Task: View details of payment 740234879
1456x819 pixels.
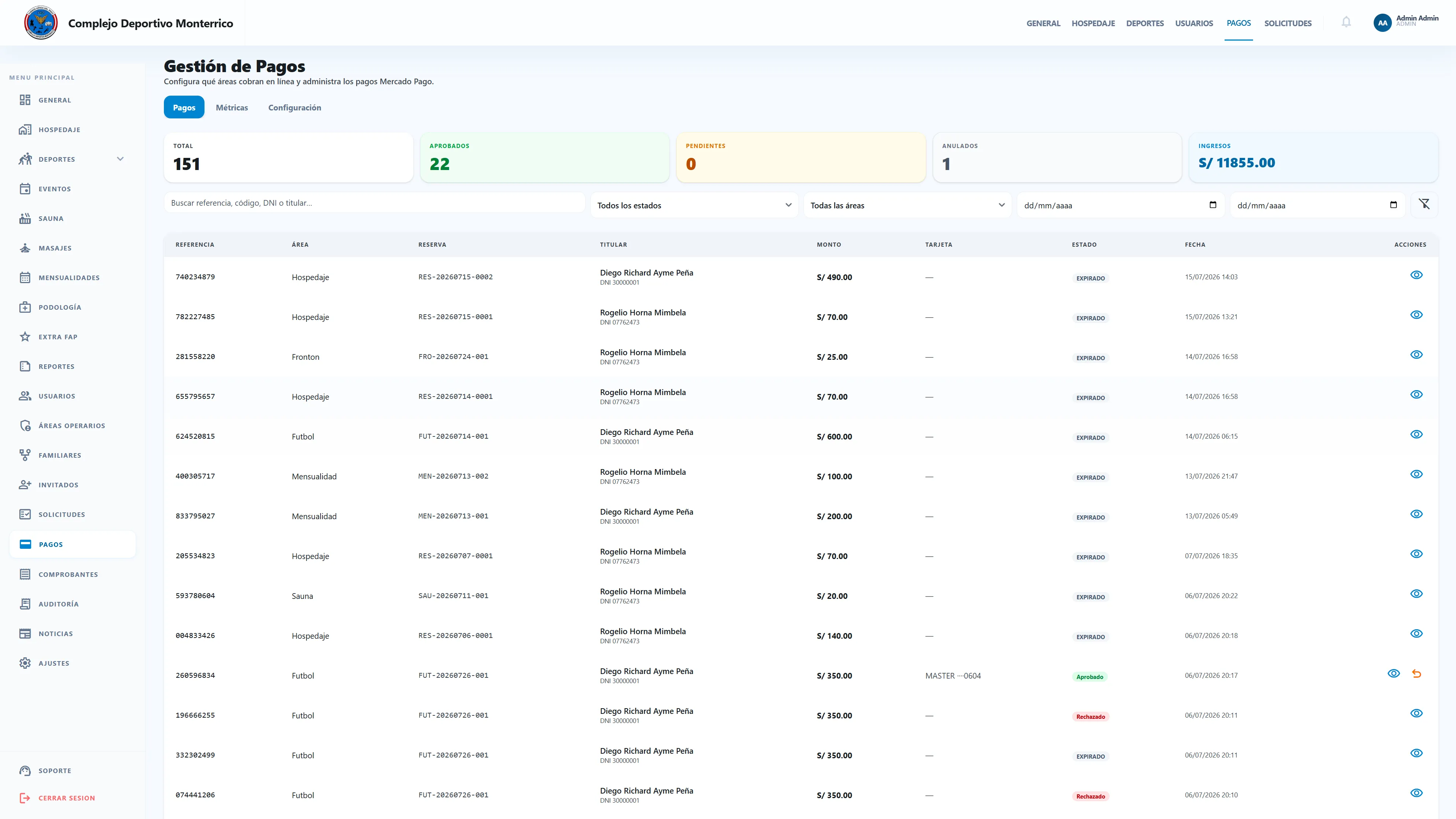Action: (1416, 275)
